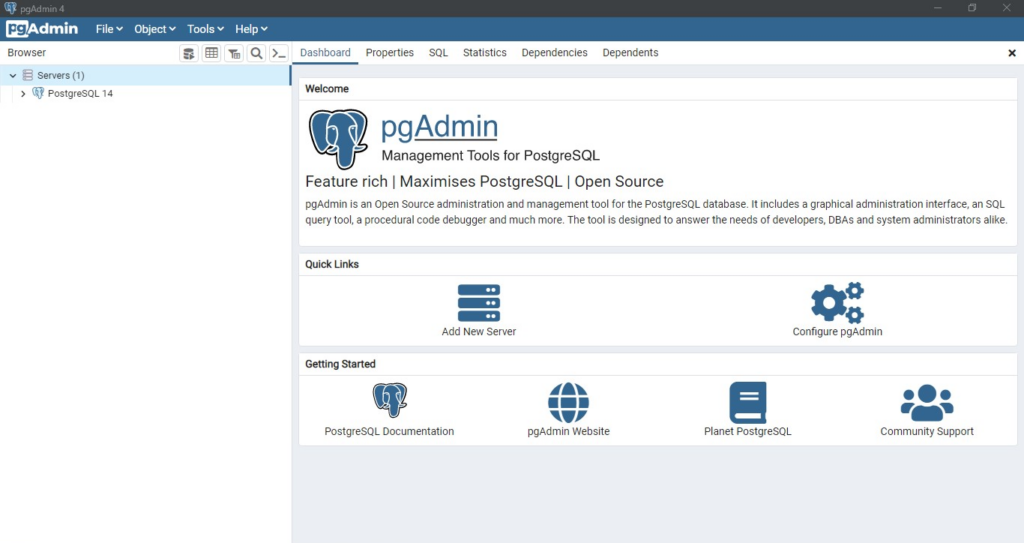This screenshot has height=543, width=1024.
Task: Click the Community Support people icon
Action: [x=927, y=403]
